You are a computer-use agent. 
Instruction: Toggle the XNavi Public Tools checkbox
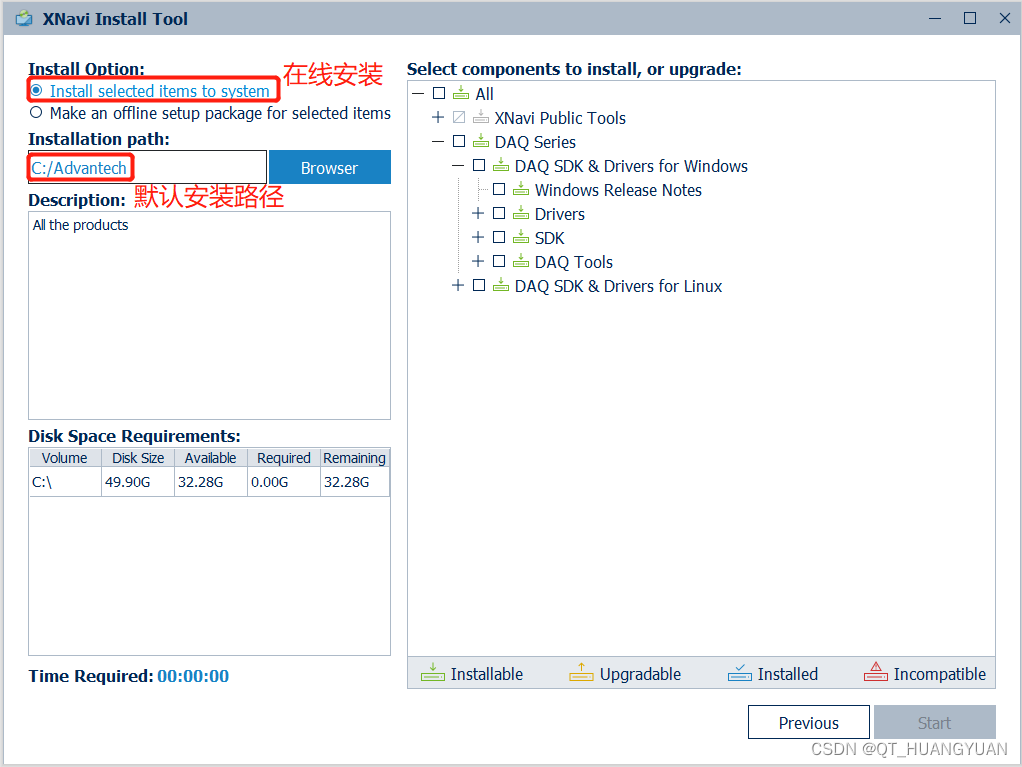point(459,117)
